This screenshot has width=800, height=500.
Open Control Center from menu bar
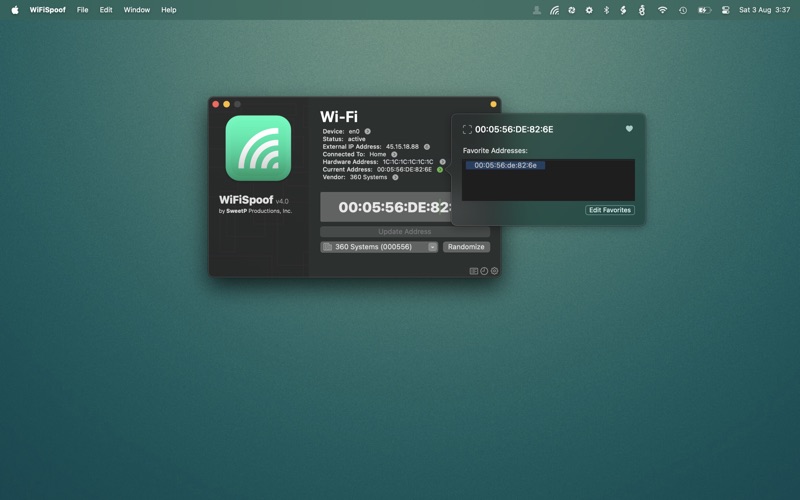pos(725,10)
